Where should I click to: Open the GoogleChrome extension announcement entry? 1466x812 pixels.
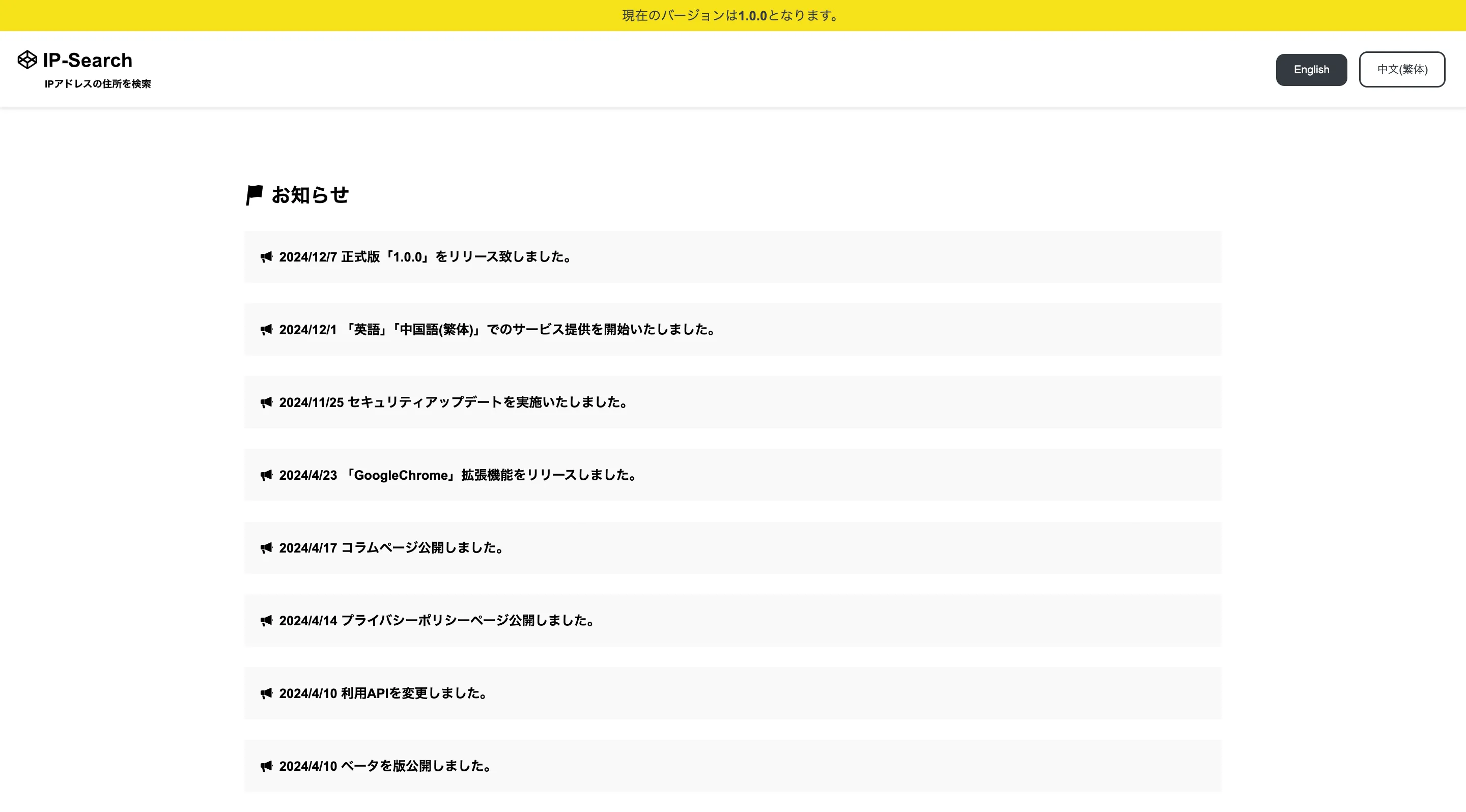tap(732, 475)
